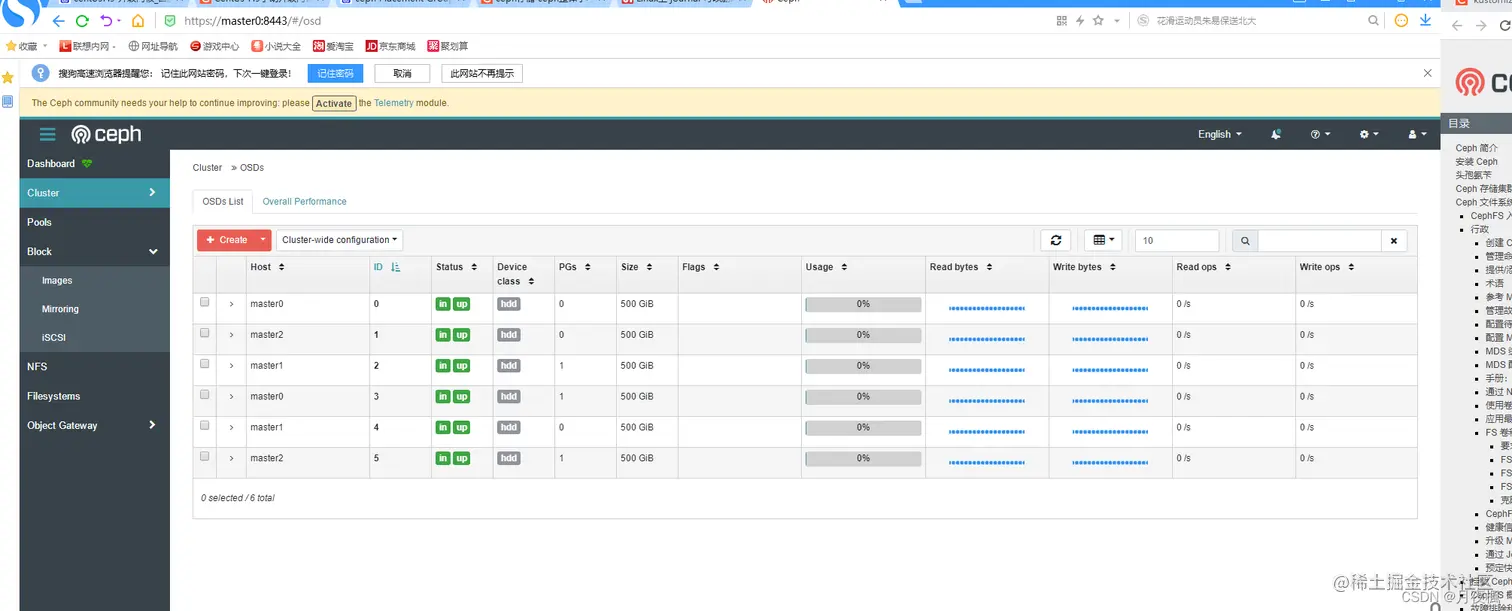The height and width of the screenshot is (611, 1512).
Task: Sort the table by ID column
Action: pos(387,267)
